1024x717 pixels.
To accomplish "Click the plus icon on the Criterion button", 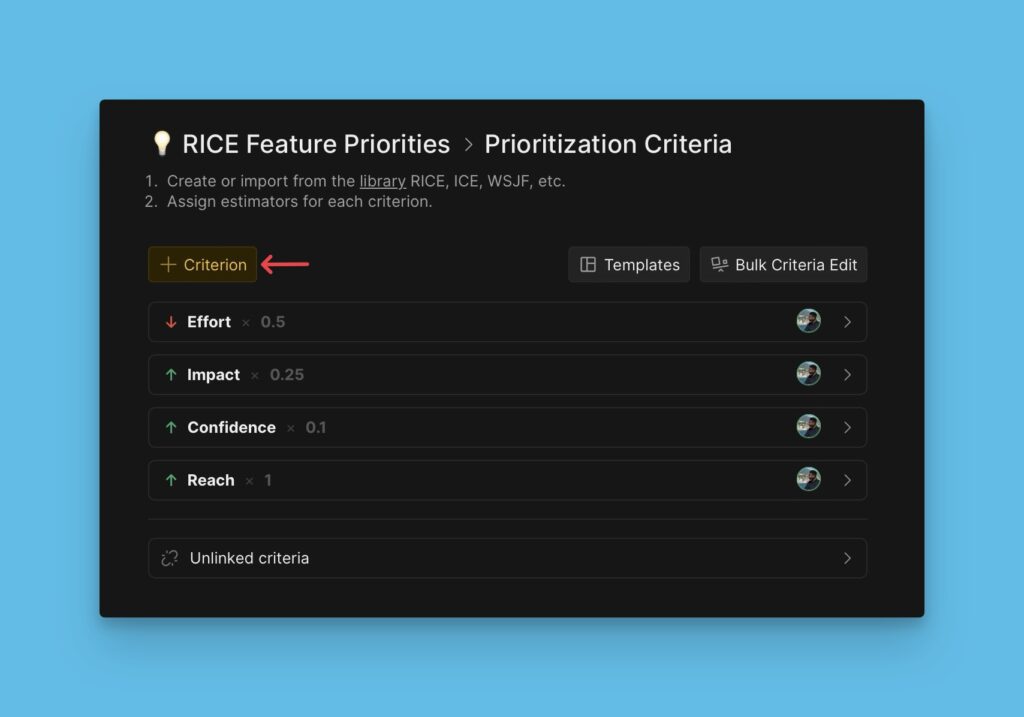I will (166, 264).
